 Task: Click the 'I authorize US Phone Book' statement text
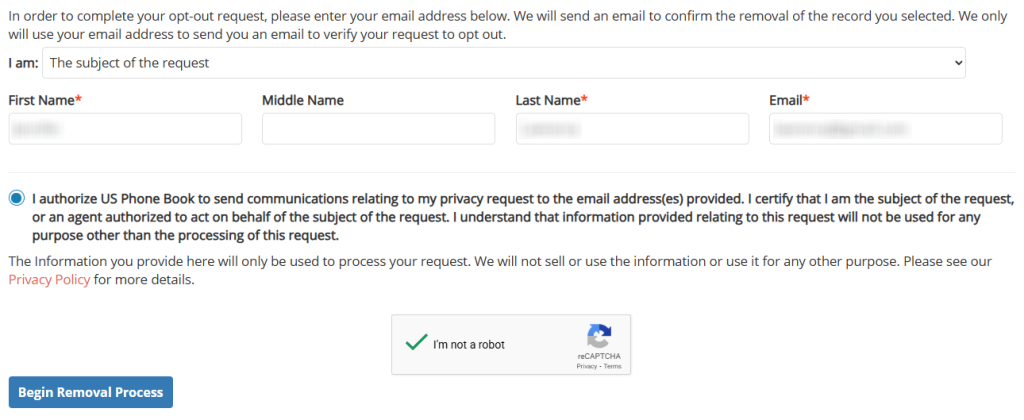click(500, 216)
